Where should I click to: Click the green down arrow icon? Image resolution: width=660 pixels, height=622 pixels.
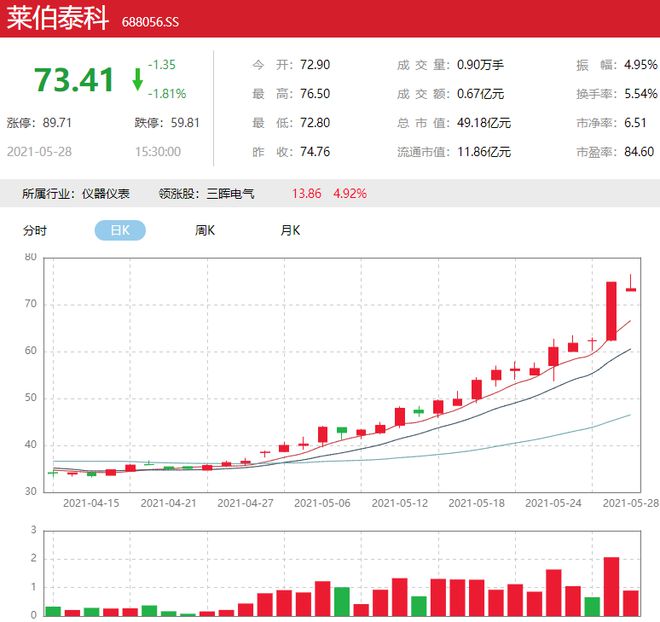[137, 80]
